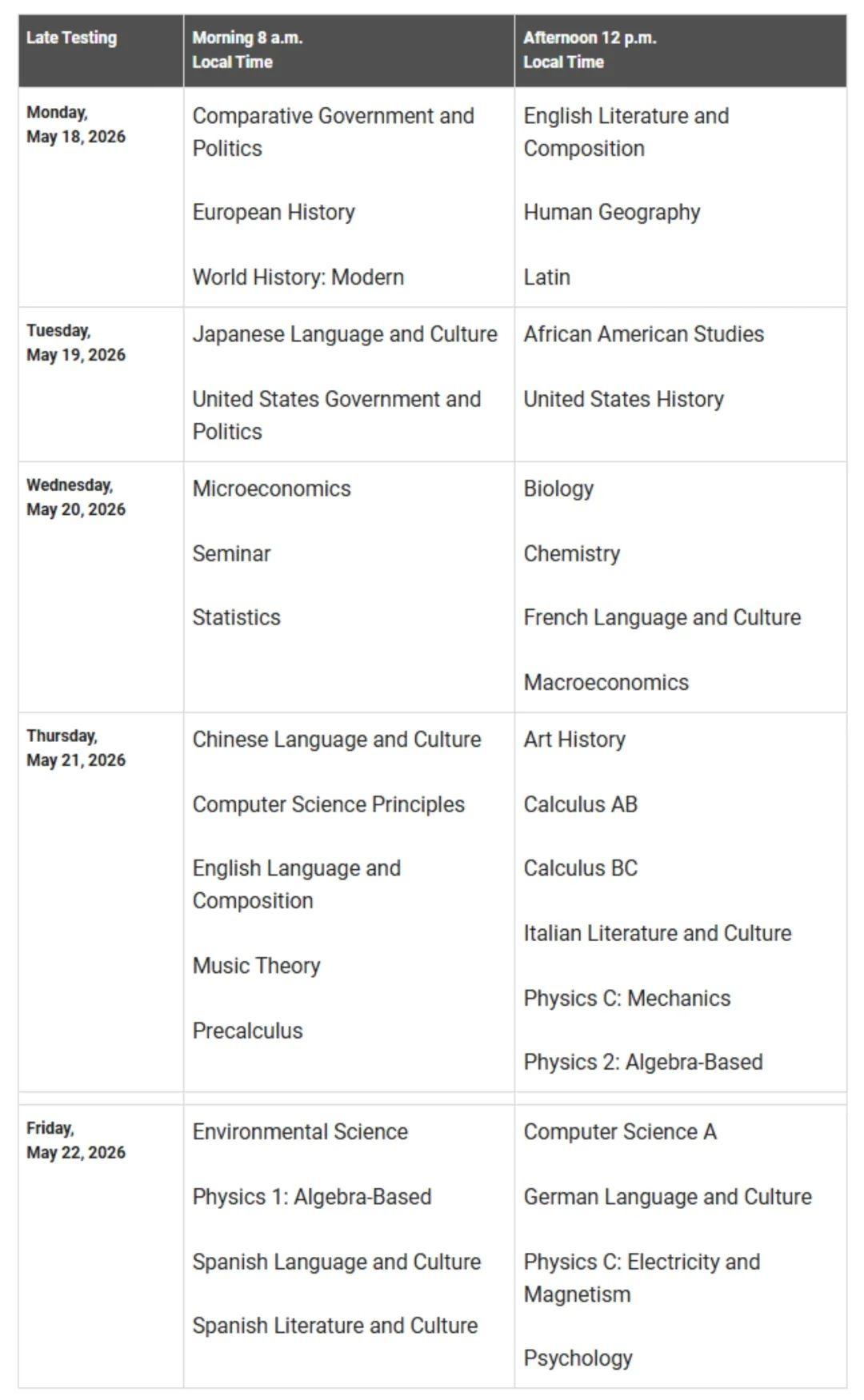The width and height of the screenshot is (864, 1400).
Task: Click the Afternoon 12 p.m. column header
Action: click(x=590, y=50)
